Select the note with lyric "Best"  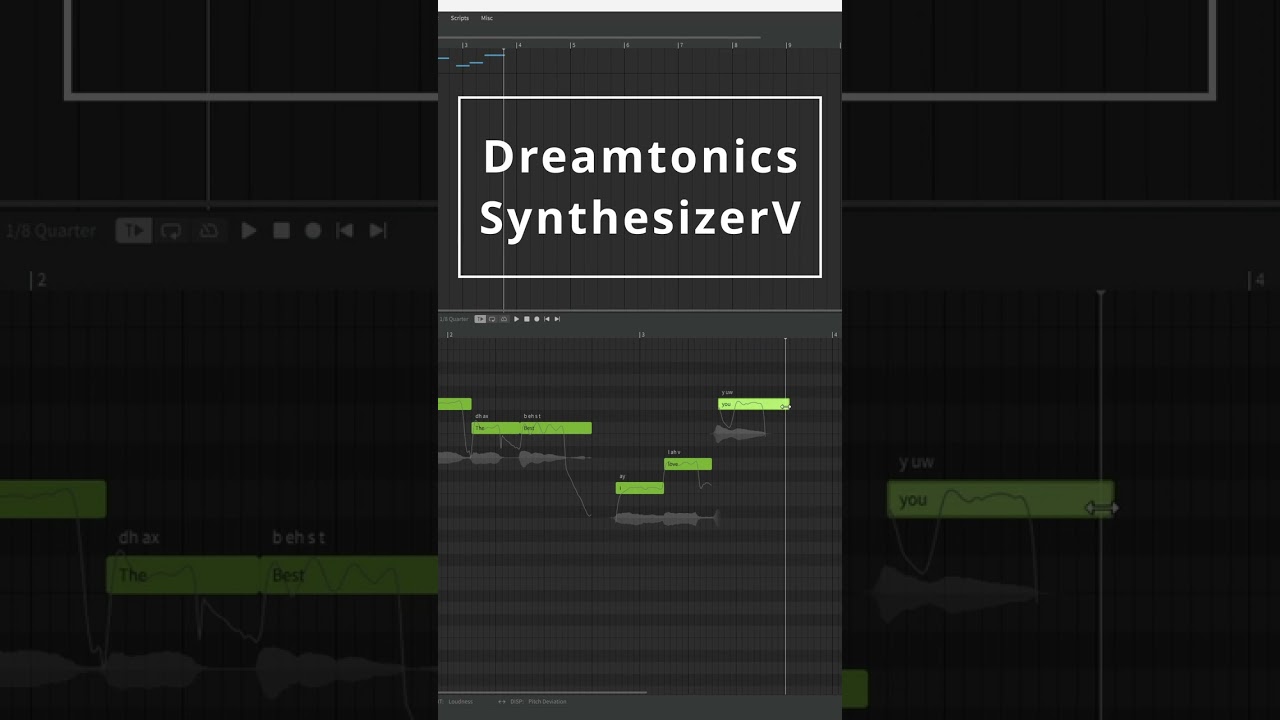(x=556, y=428)
